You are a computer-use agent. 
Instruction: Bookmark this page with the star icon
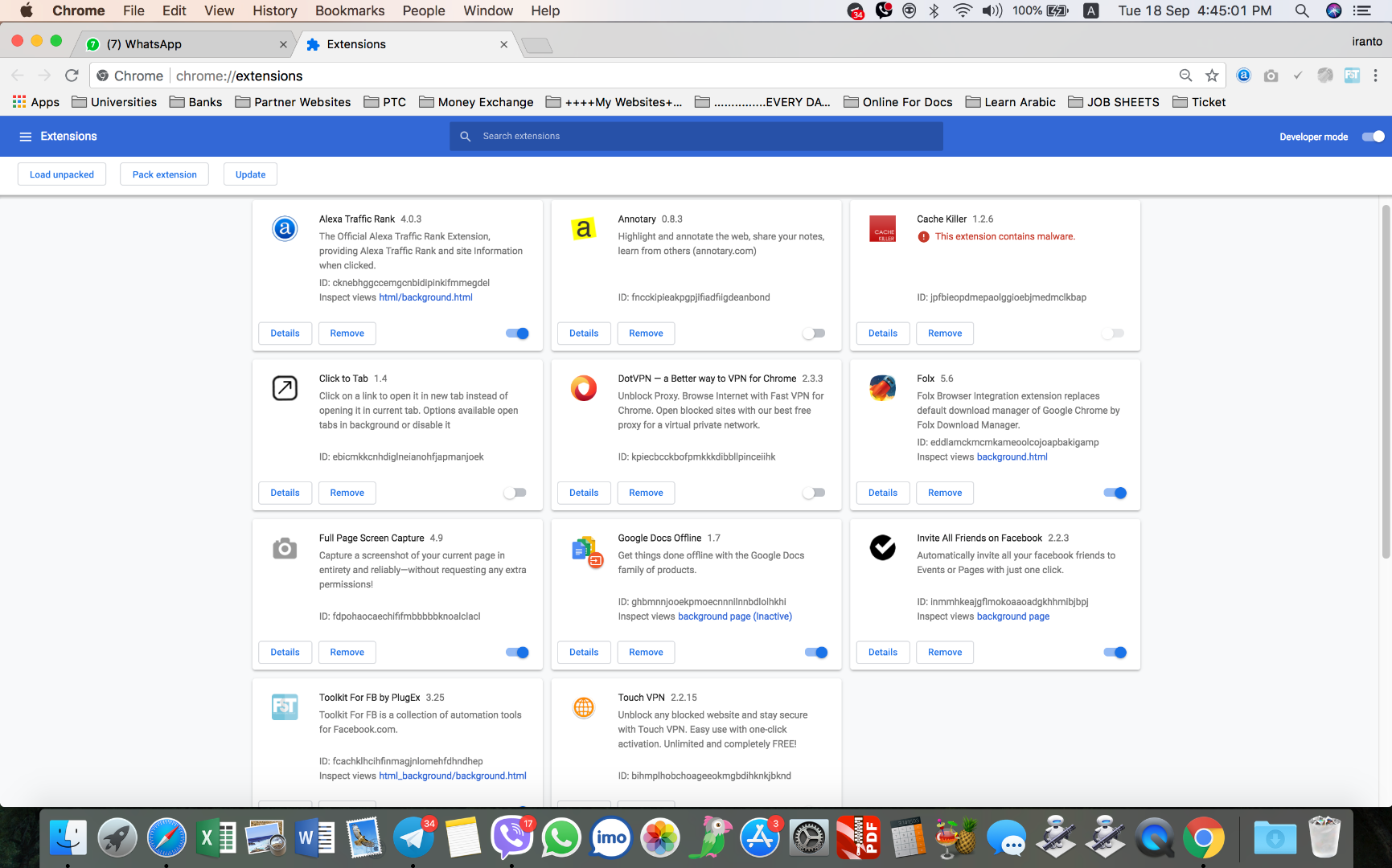[1212, 76]
